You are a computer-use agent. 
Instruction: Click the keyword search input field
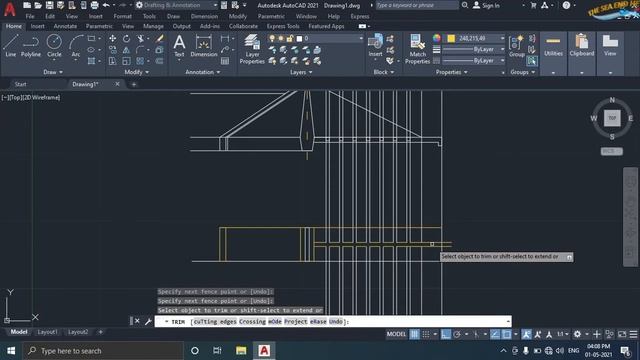[416, 5]
